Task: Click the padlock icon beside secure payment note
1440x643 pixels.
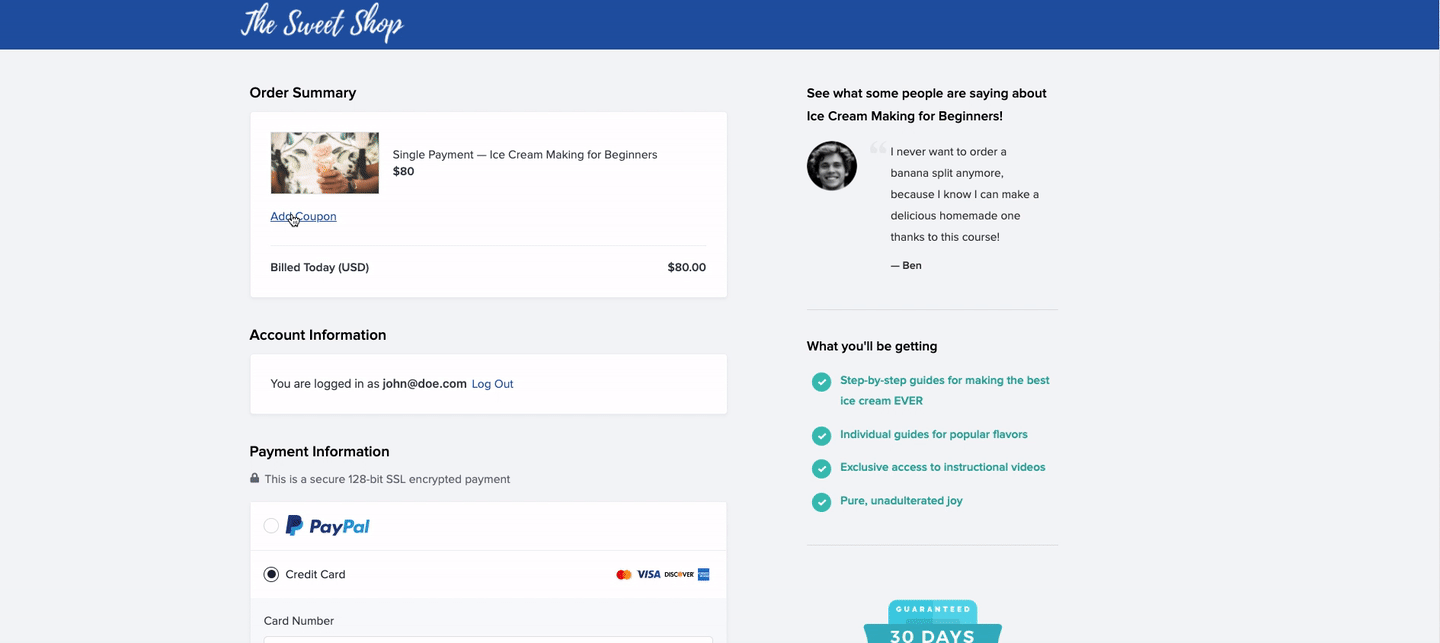Action: click(255, 478)
